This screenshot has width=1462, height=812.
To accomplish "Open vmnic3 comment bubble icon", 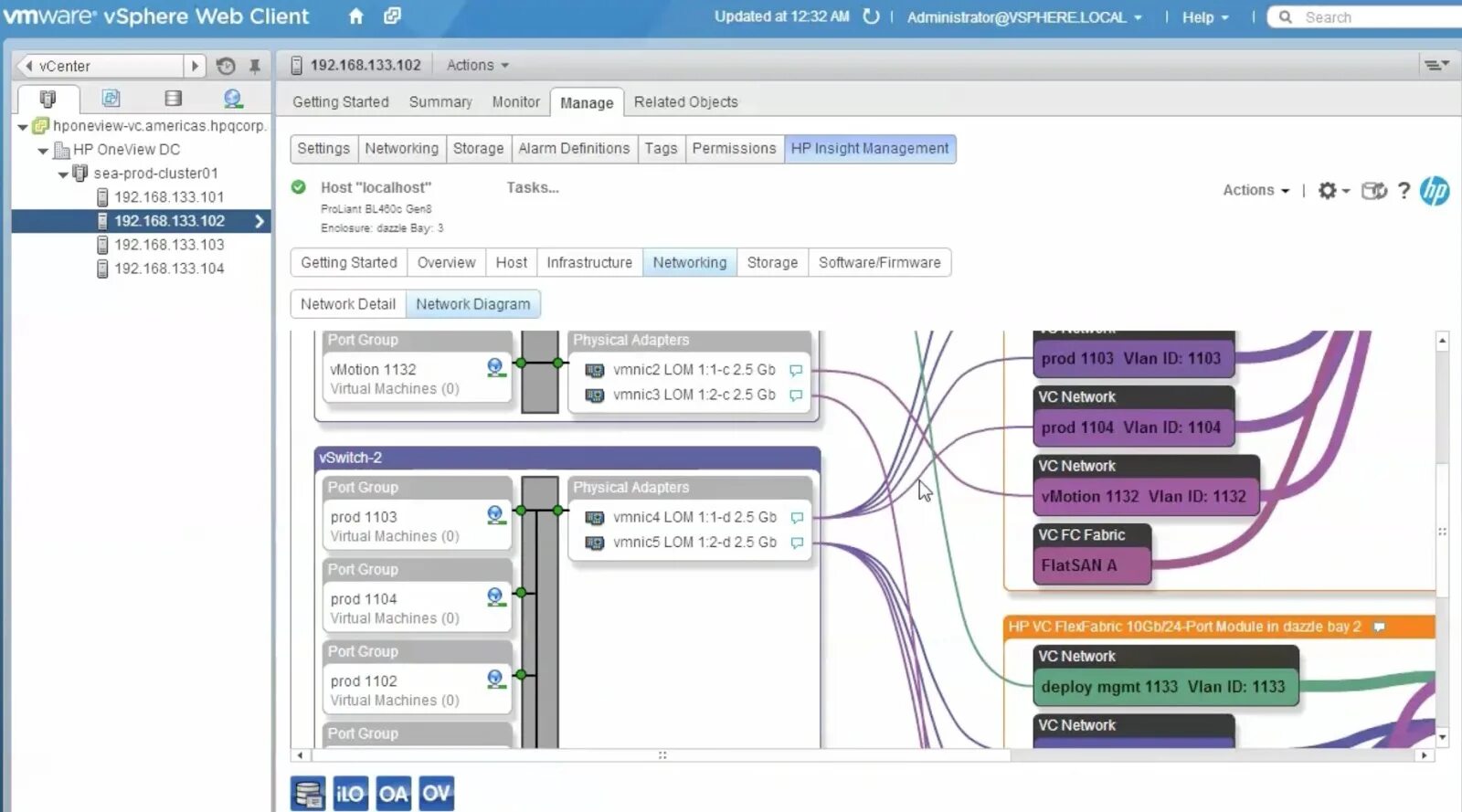I will tap(796, 395).
